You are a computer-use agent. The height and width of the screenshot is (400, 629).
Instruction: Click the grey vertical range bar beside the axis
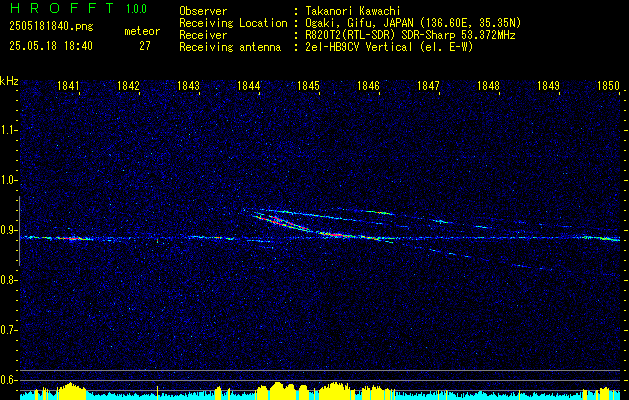(x=19, y=231)
